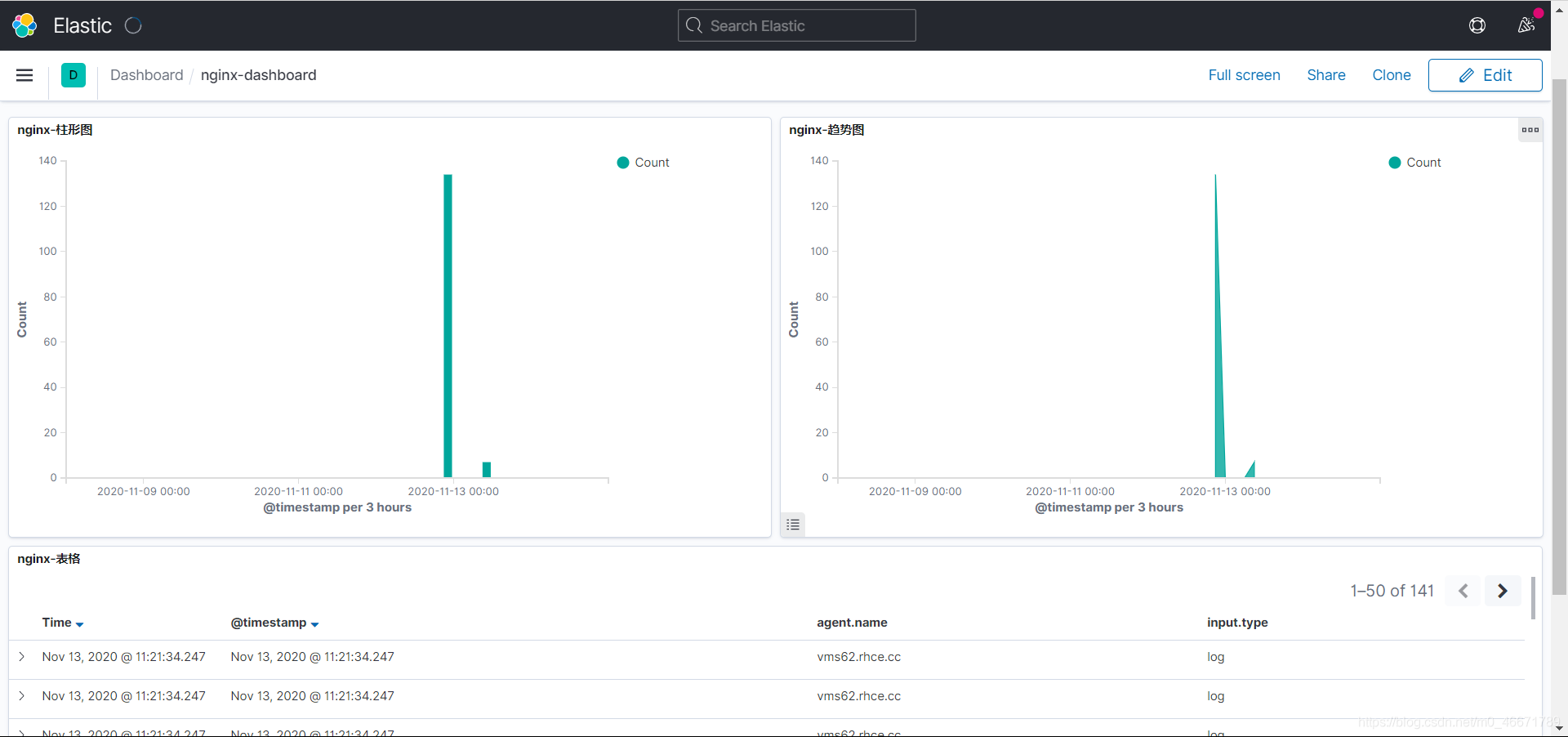
Task: Click the 1–50 of 141 pagination text
Action: (x=1392, y=591)
